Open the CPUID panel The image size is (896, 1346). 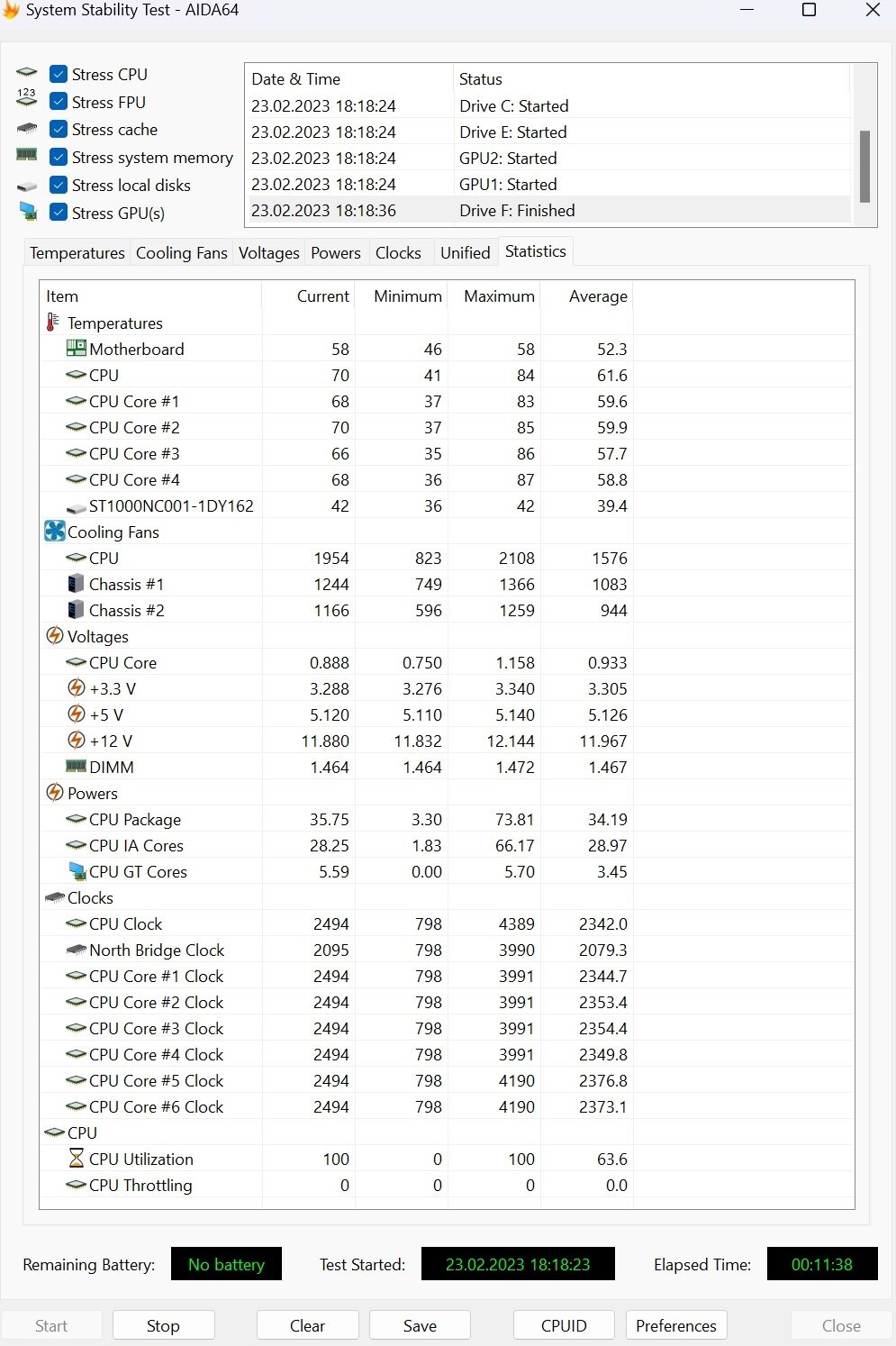tap(564, 1325)
